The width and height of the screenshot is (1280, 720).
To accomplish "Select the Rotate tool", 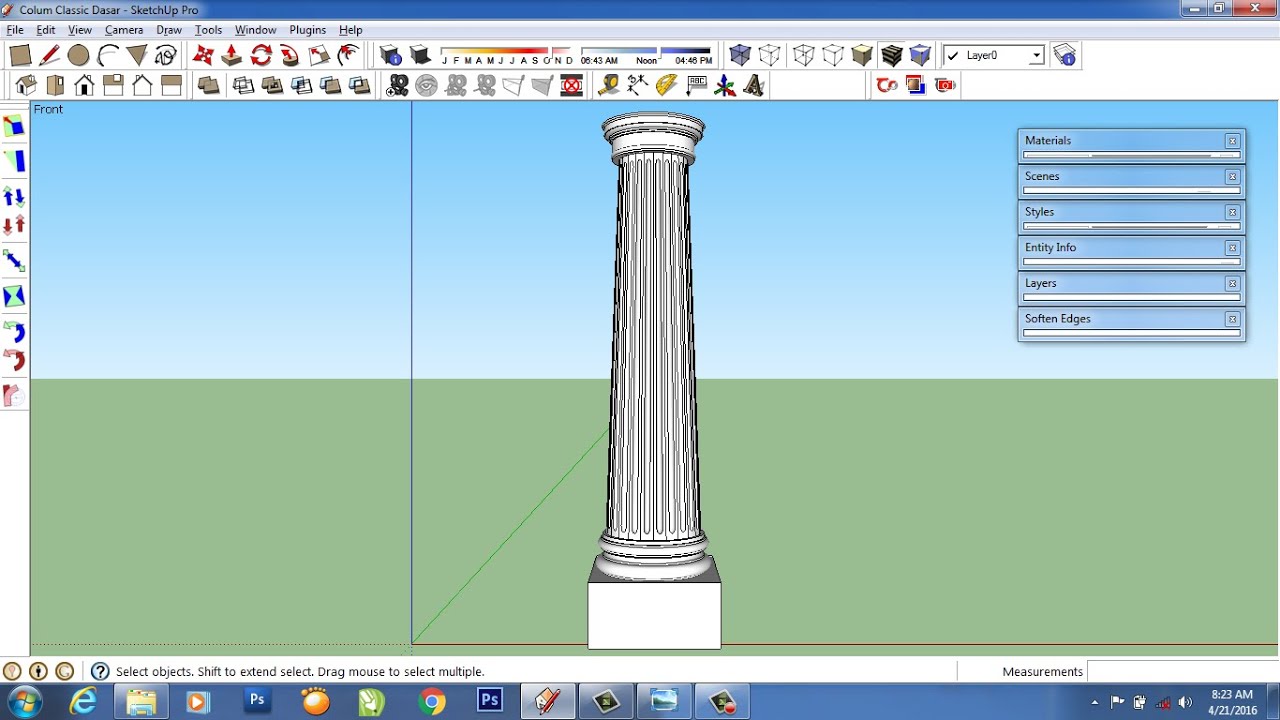I will (x=261, y=56).
